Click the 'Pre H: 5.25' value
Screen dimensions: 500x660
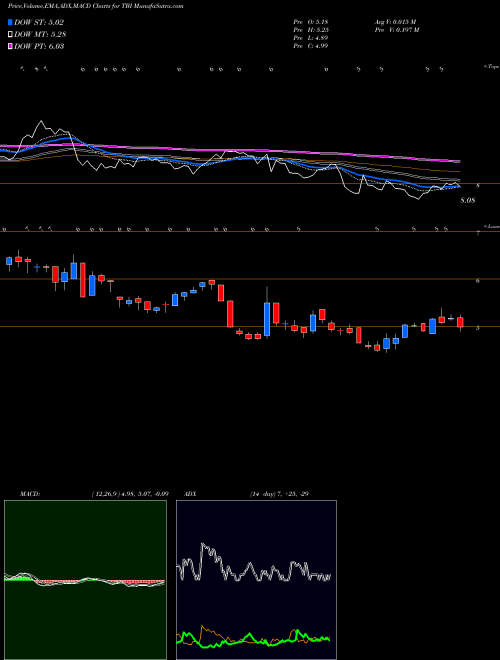(311, 30)
